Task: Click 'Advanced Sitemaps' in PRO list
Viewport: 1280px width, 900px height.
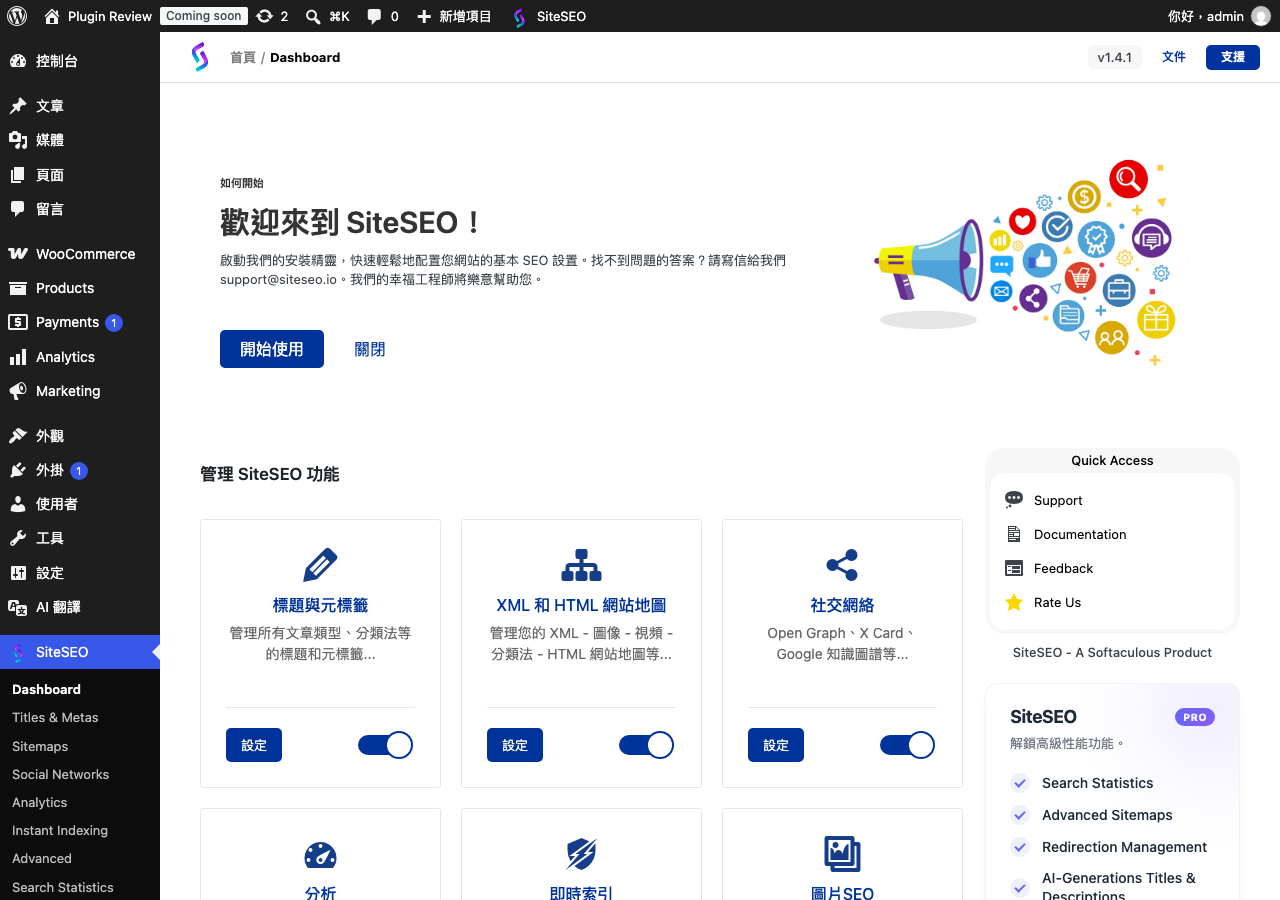Action: point(1107,815)
